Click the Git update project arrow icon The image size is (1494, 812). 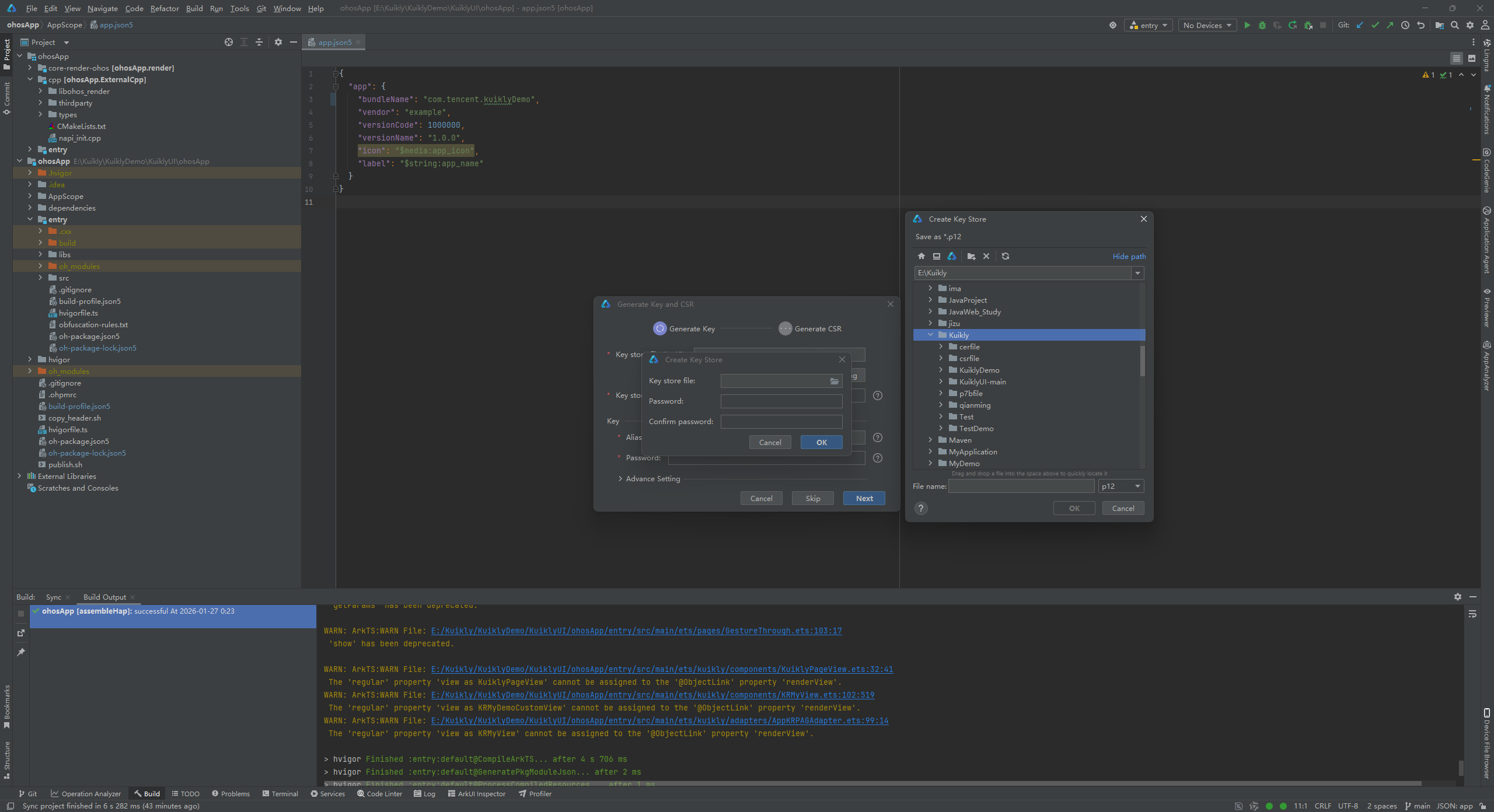point(1360,25)
